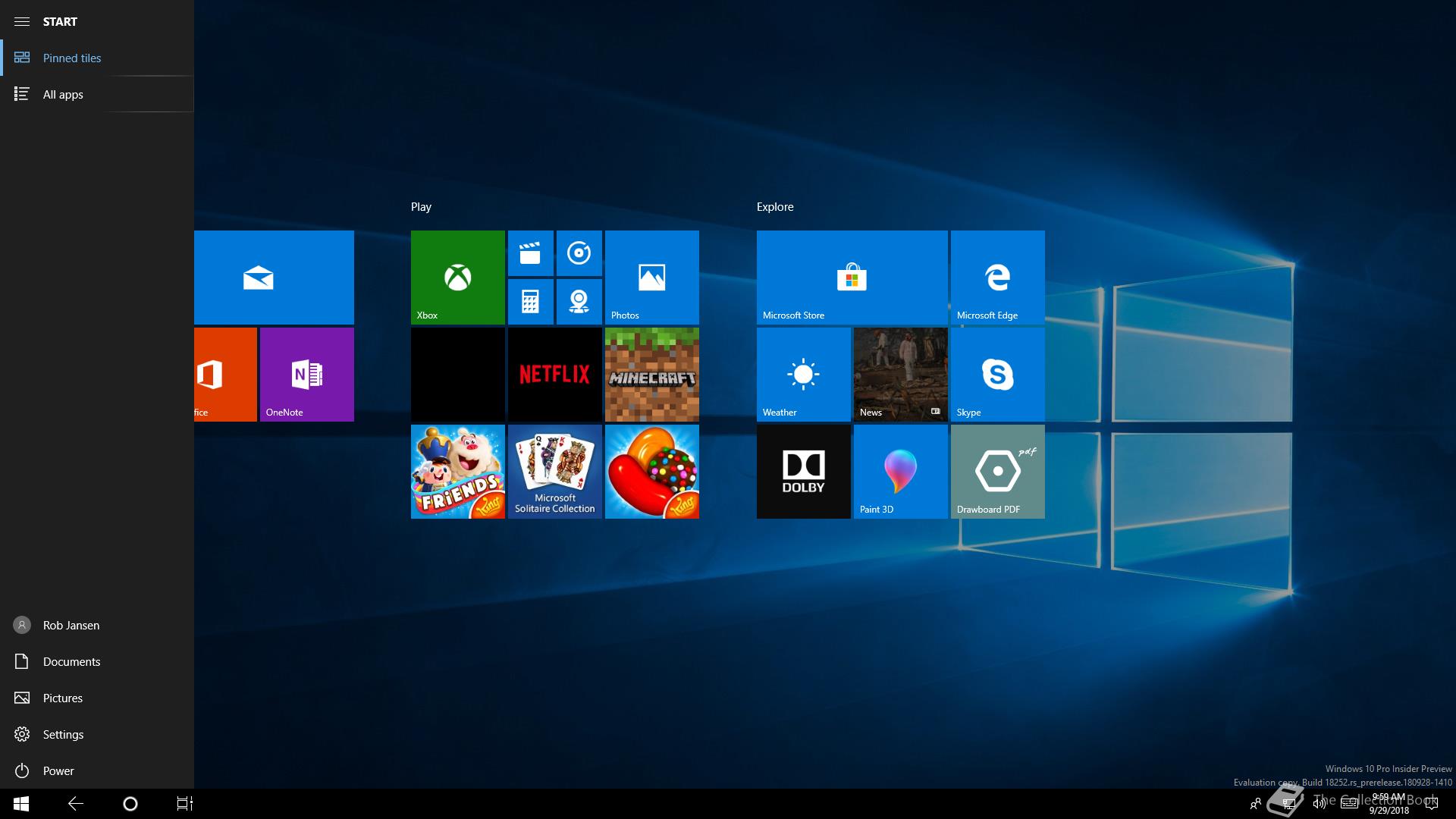This screenshot has width=1456, height=819.
Task: Open Settings from Start sidebar
Action: tap(97, 734)
